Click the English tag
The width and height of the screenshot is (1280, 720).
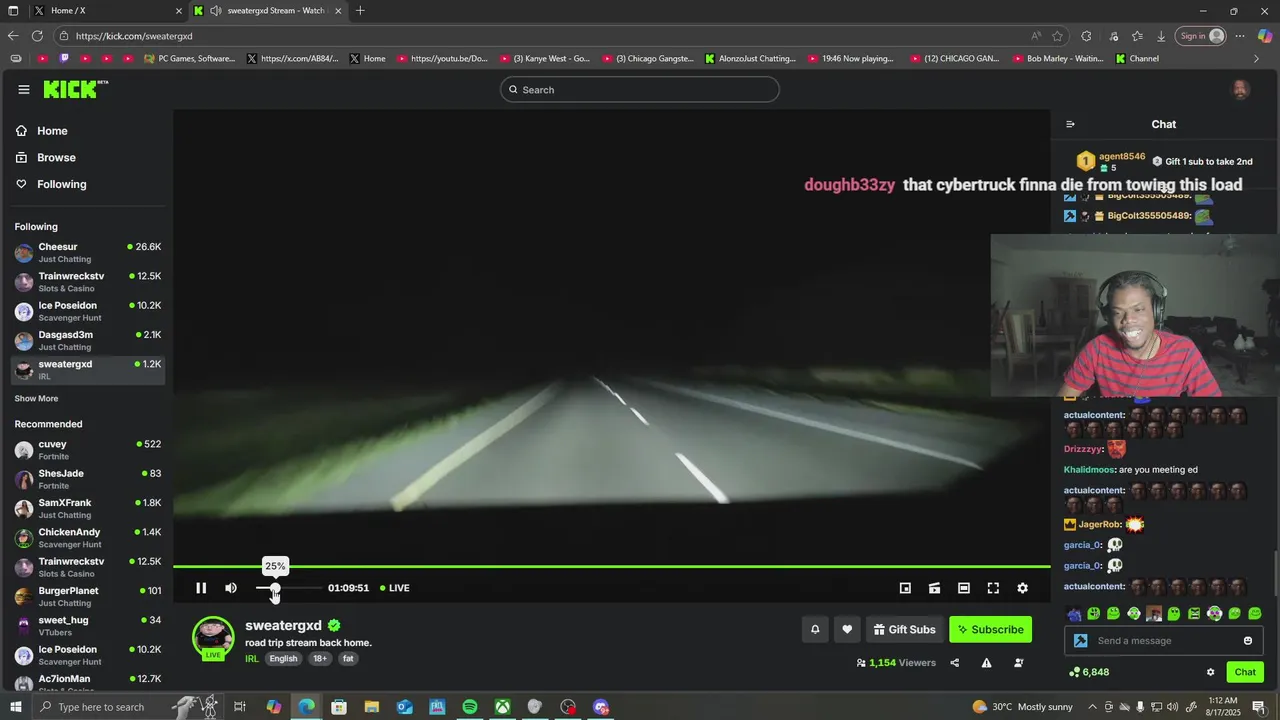tap(284, 659)
